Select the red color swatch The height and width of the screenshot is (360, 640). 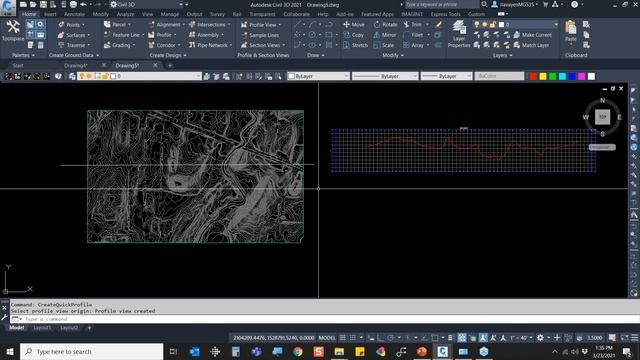coord(533,76)
